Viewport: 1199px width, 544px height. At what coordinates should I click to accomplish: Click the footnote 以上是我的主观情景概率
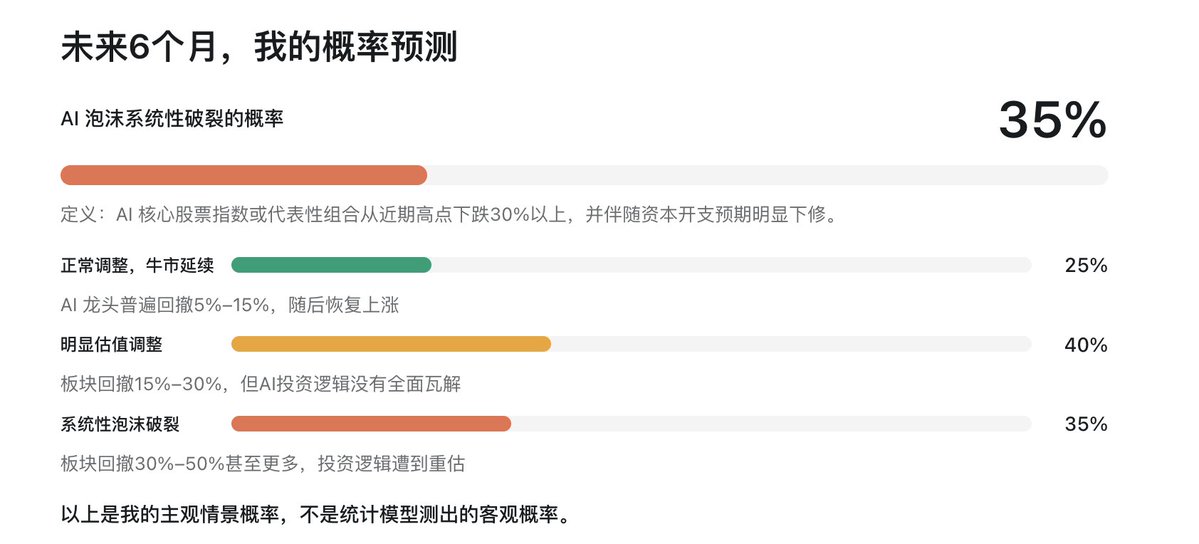point(316,513)
